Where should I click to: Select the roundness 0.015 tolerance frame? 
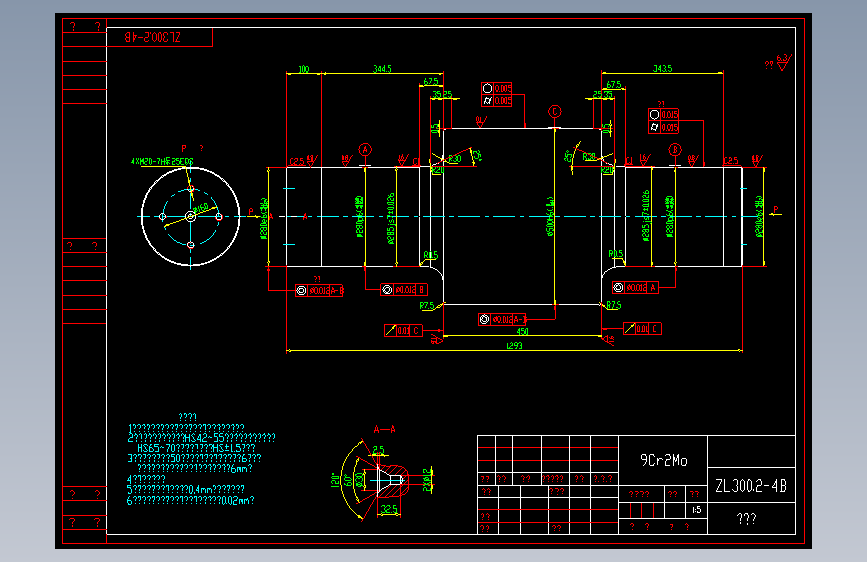[x=664, y=115]
